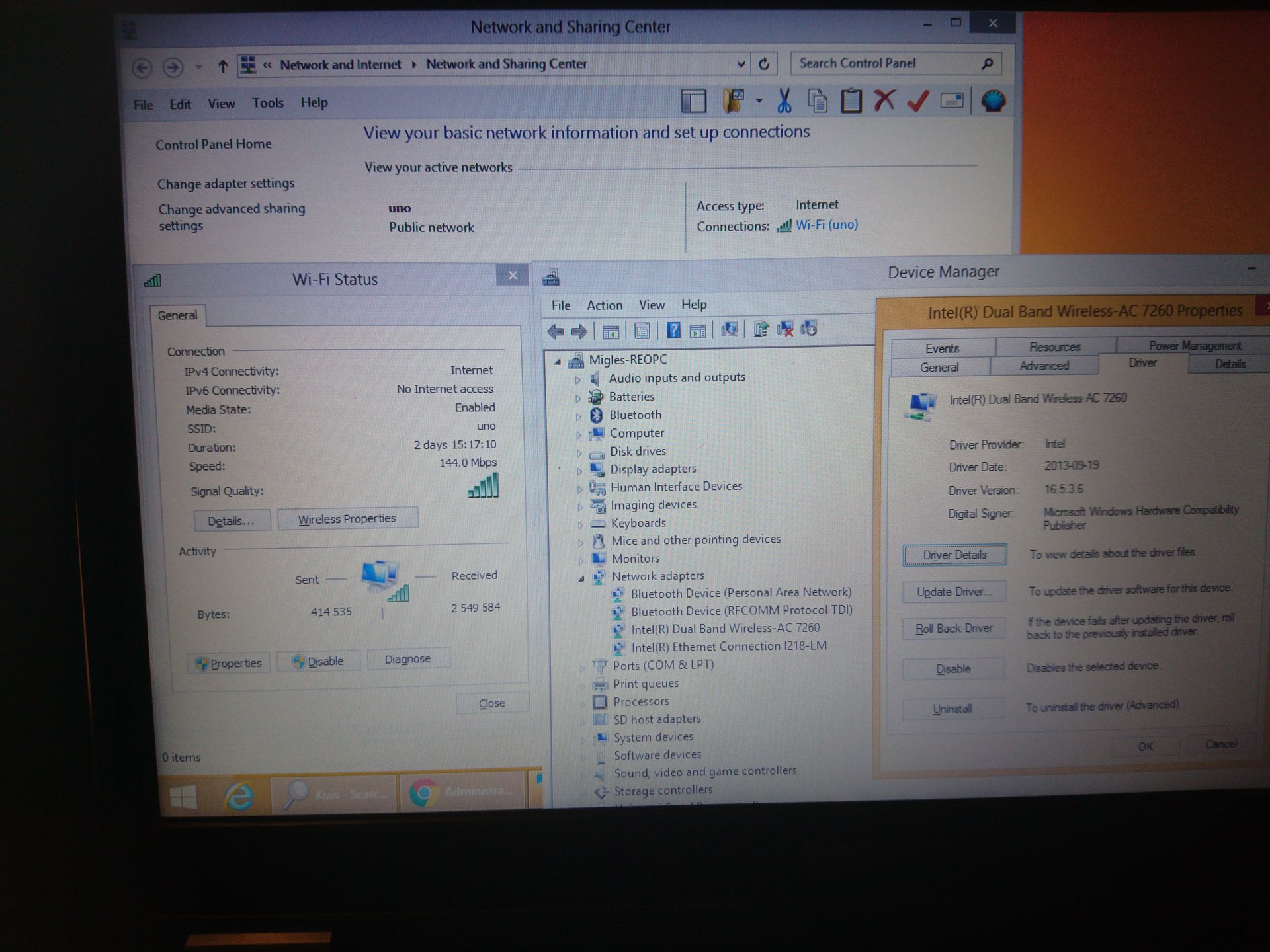Screen dimensions: 1270x952
Task: Click the red X Delete icon in toolbar
Action: [x=884, y=100]
